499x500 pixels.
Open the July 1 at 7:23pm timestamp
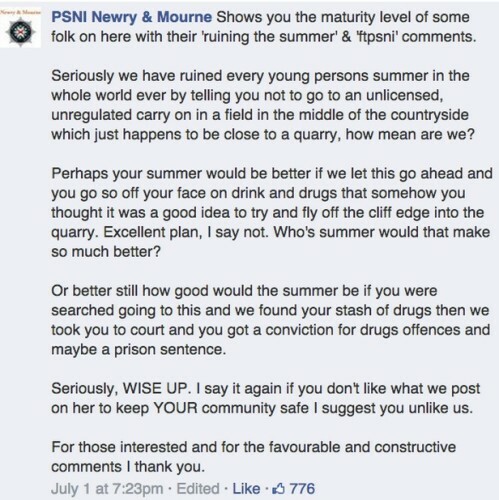point(107,489)
